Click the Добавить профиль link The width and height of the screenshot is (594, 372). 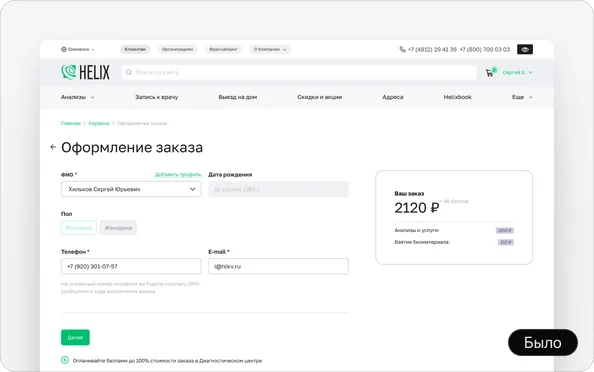(178, 175)
